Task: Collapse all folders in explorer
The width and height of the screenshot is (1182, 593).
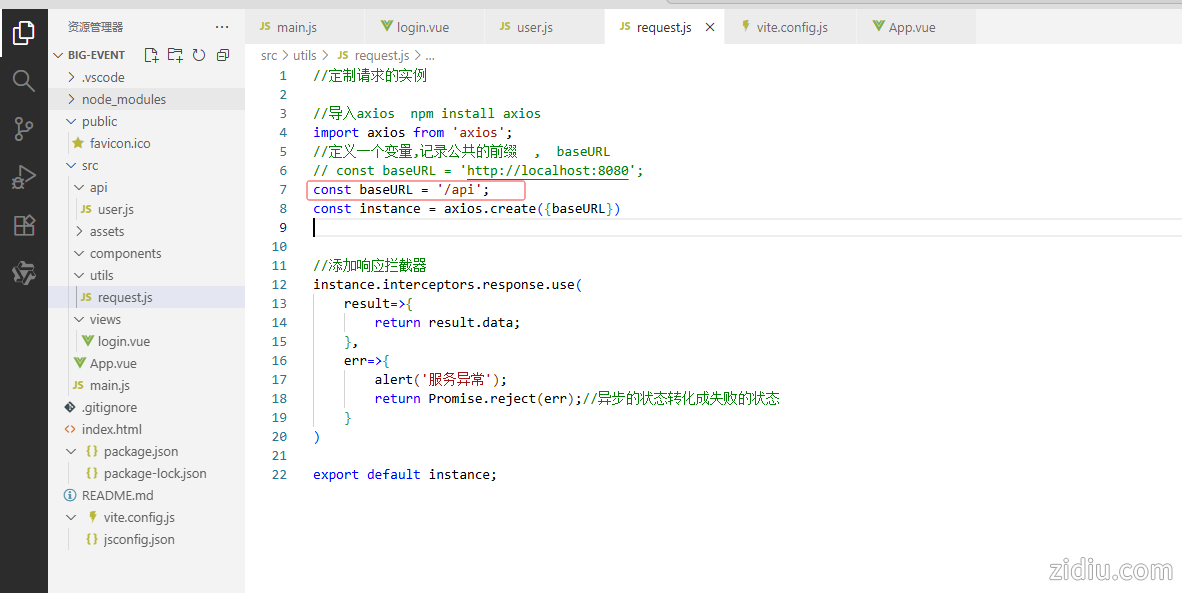Action: click(223, 55)
